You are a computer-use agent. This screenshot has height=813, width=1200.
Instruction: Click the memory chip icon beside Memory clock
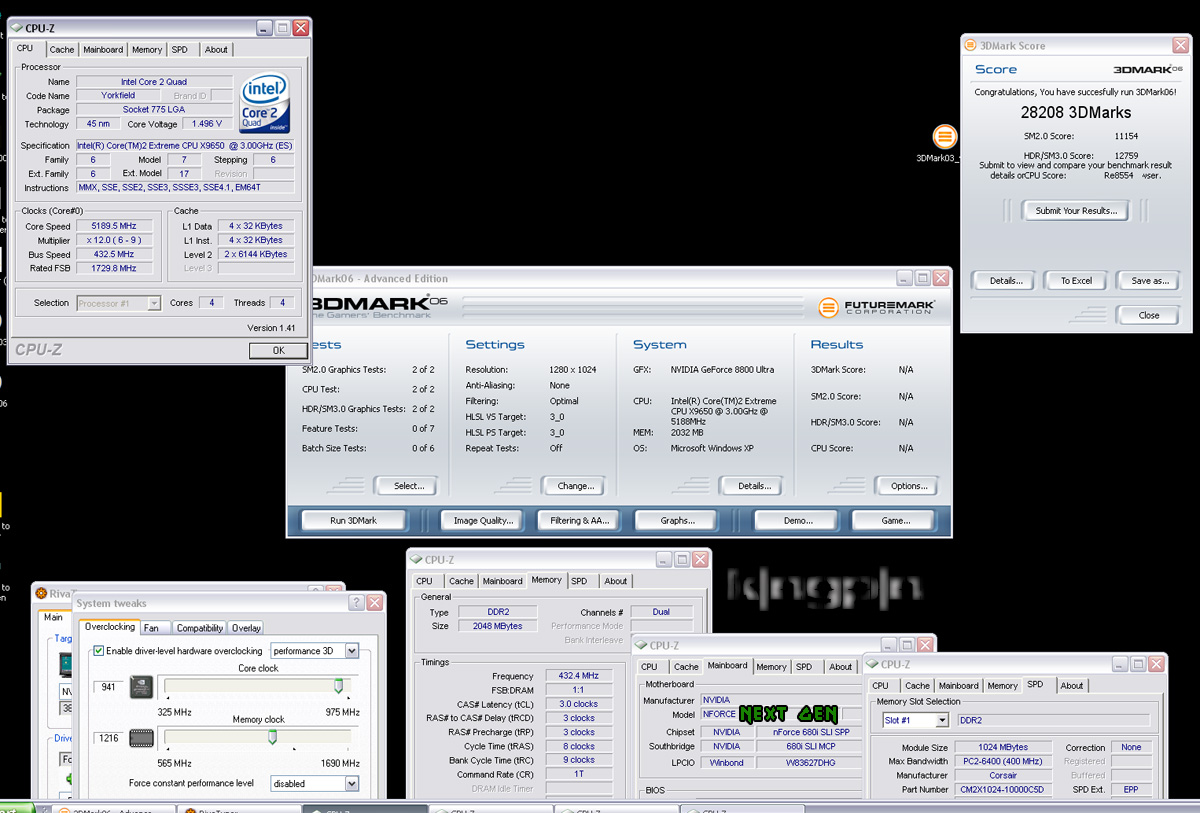[141, 738]
